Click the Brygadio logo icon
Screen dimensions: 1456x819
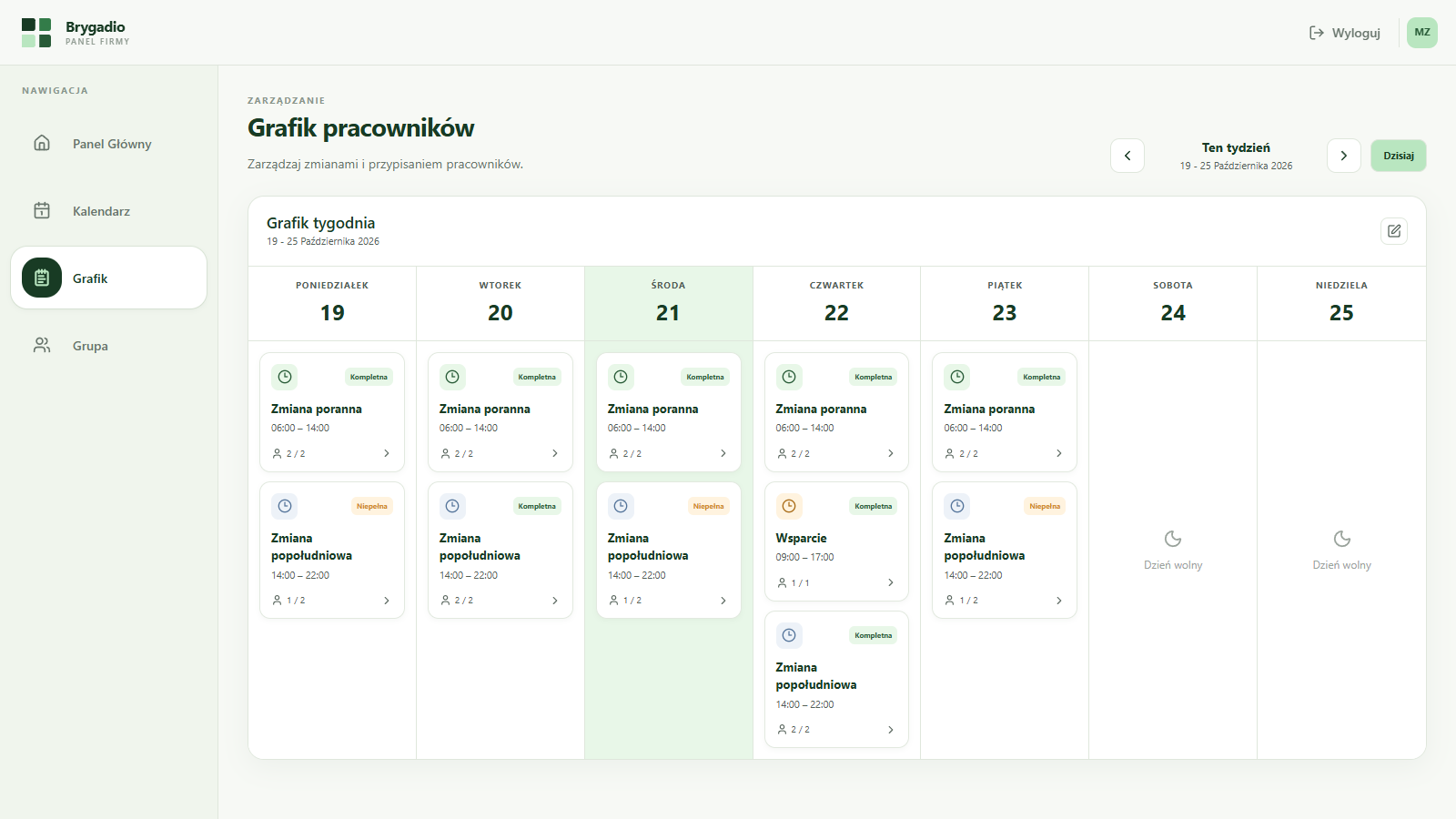36,33
